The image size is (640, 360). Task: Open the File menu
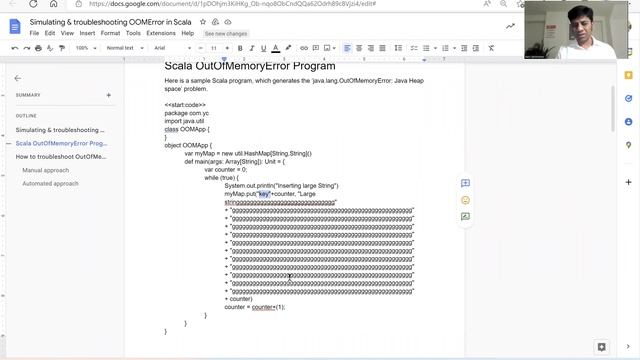(34, 33)
